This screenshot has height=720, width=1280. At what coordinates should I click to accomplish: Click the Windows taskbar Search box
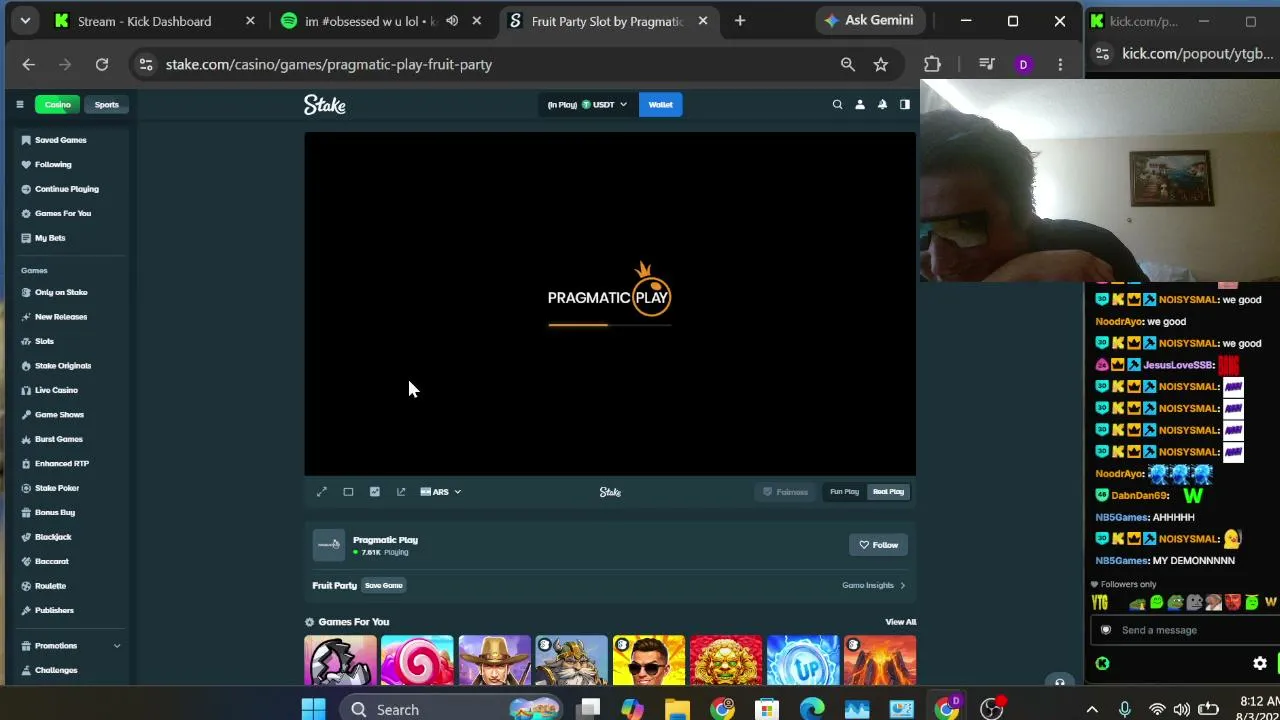click(452, 709)
